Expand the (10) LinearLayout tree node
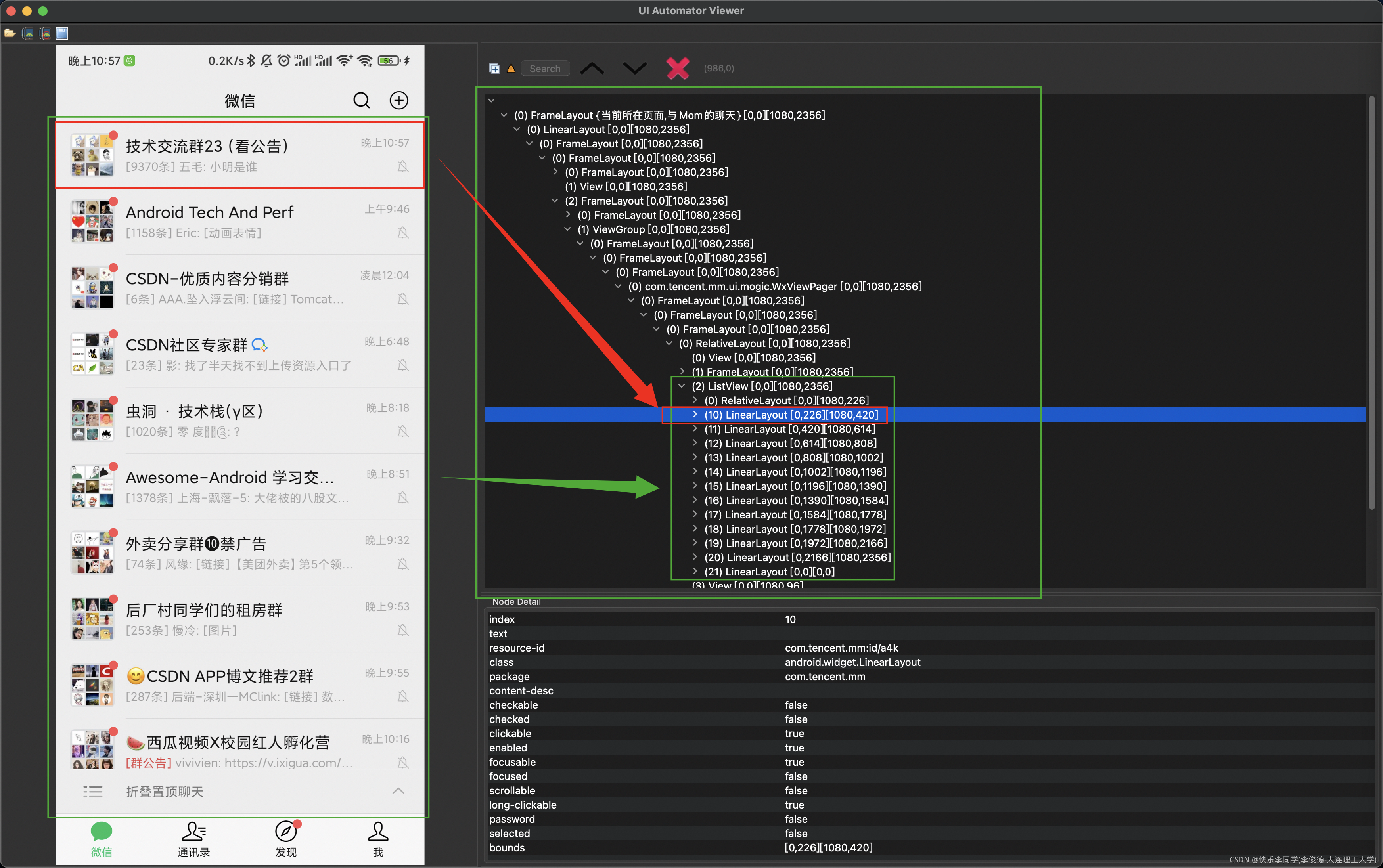 click(695, 415)
